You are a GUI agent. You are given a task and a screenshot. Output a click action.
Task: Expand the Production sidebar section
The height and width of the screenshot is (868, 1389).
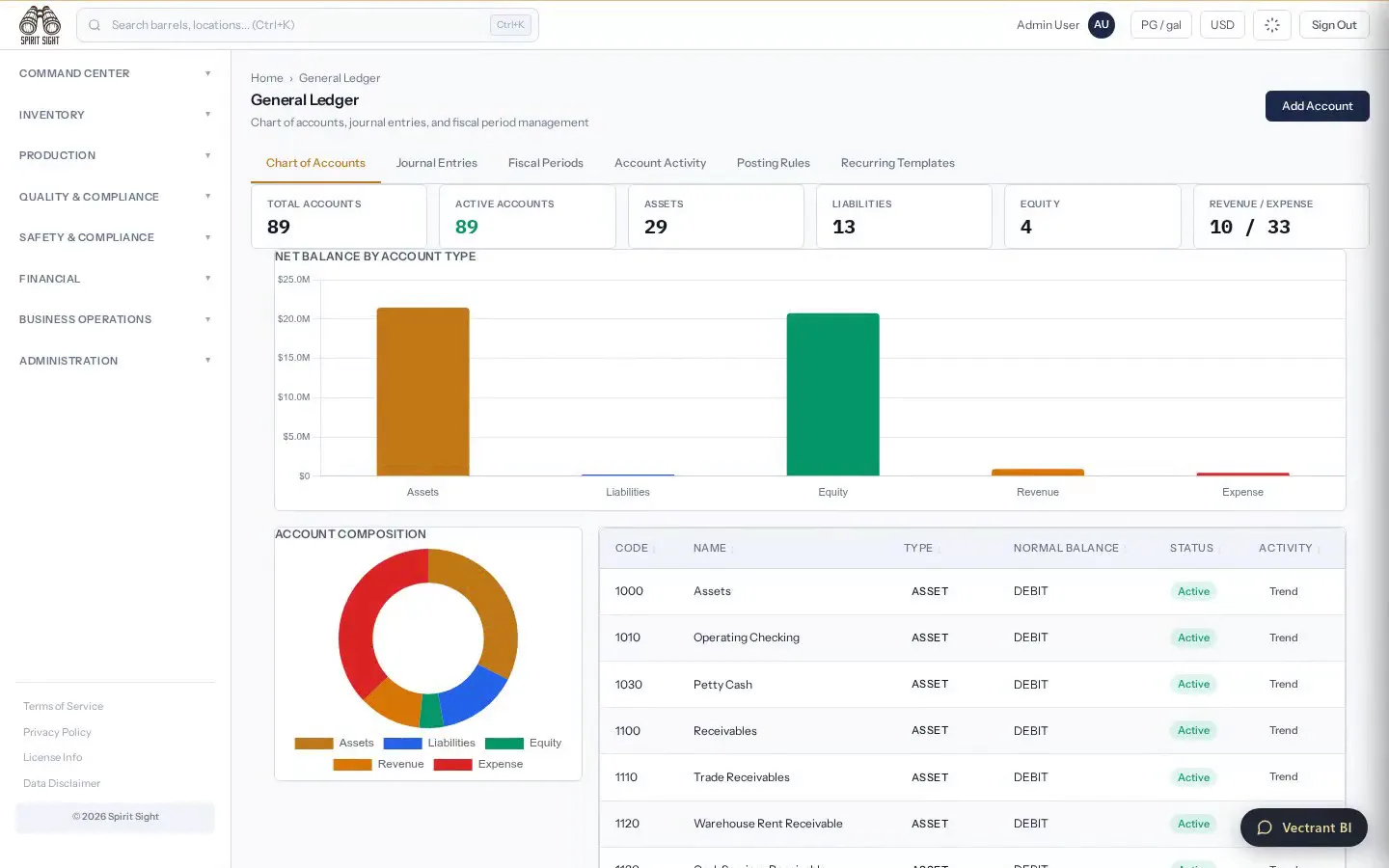[115, 155]
